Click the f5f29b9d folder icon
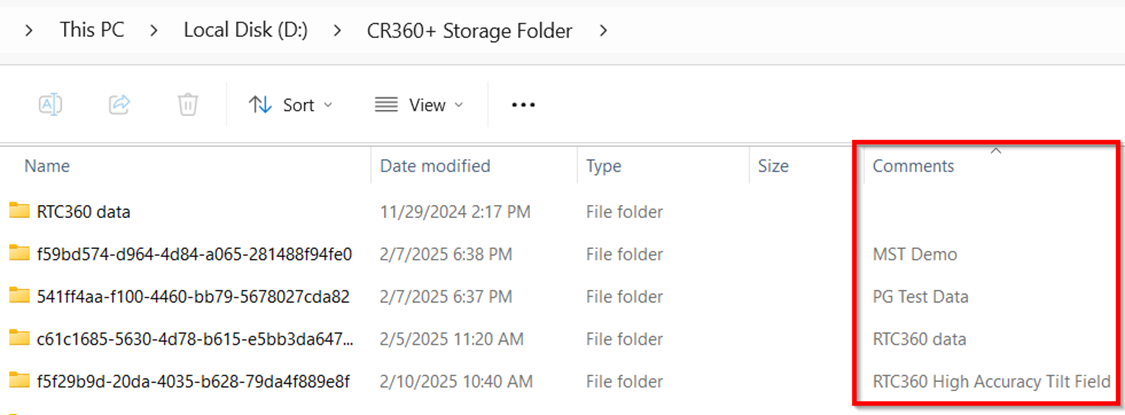Viewport: 1125px width, 415px height. (20, 381)
